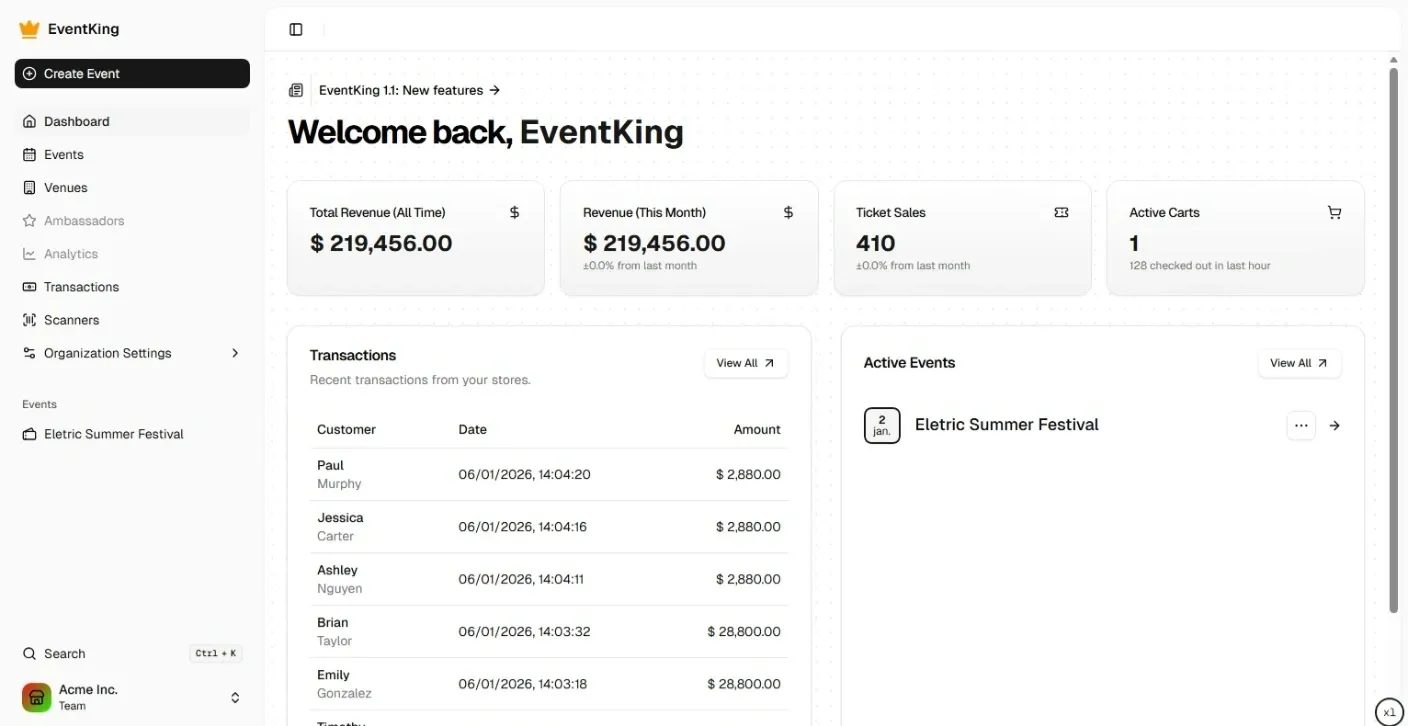Click the arrow next to Eletric Summer Festival
The image size is (1408, 726).
(1334, 425)
